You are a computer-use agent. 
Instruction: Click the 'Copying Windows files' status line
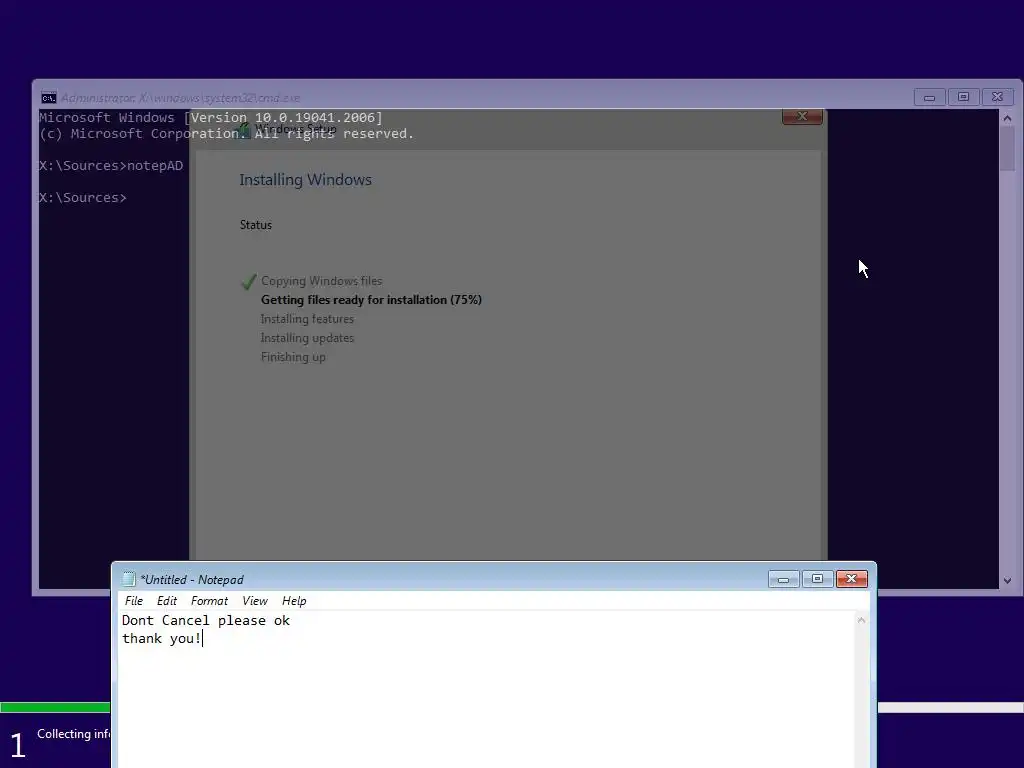click(x=321, y=281)
